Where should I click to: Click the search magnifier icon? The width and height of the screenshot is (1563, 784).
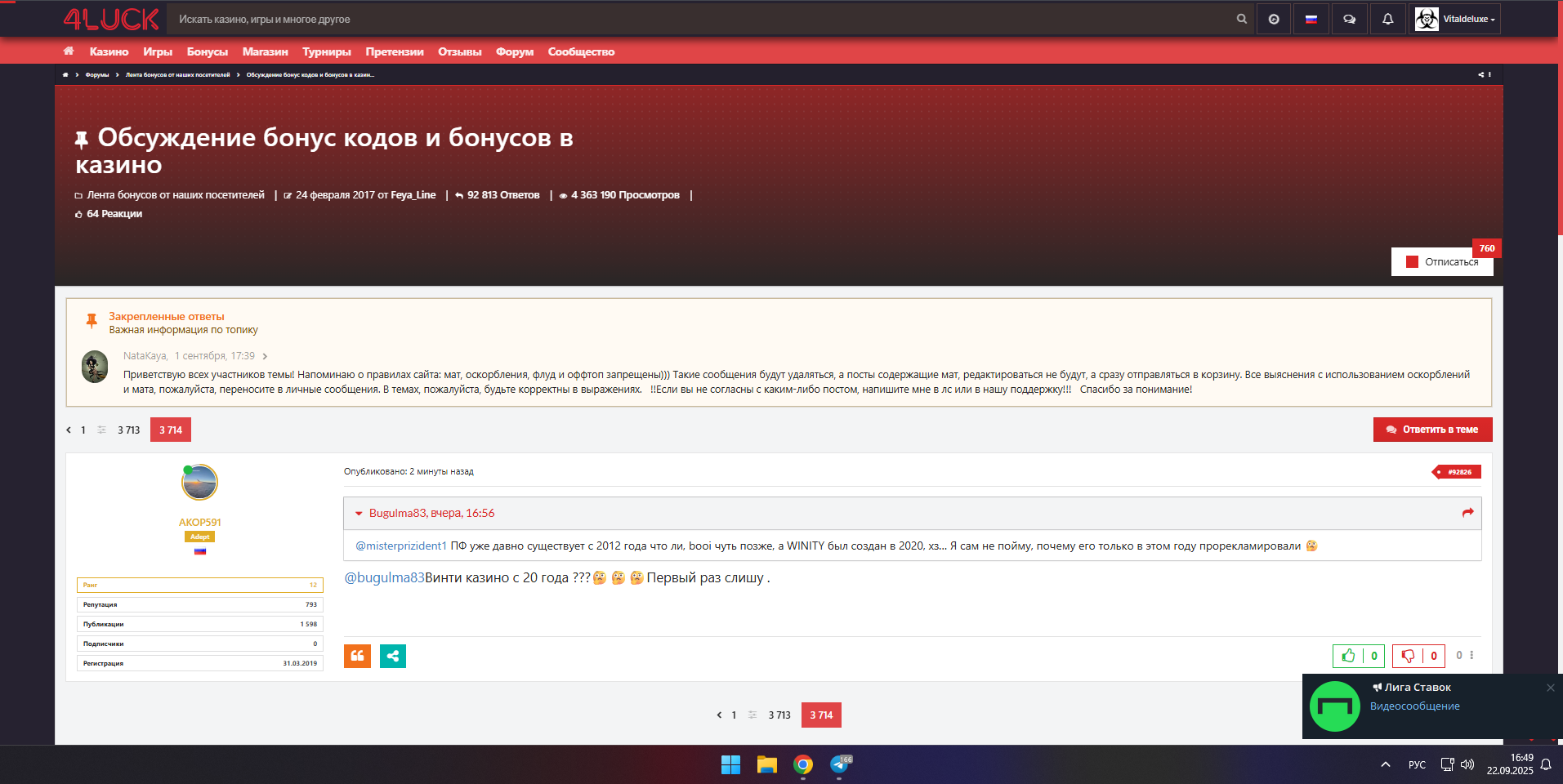pos(1241,19)
